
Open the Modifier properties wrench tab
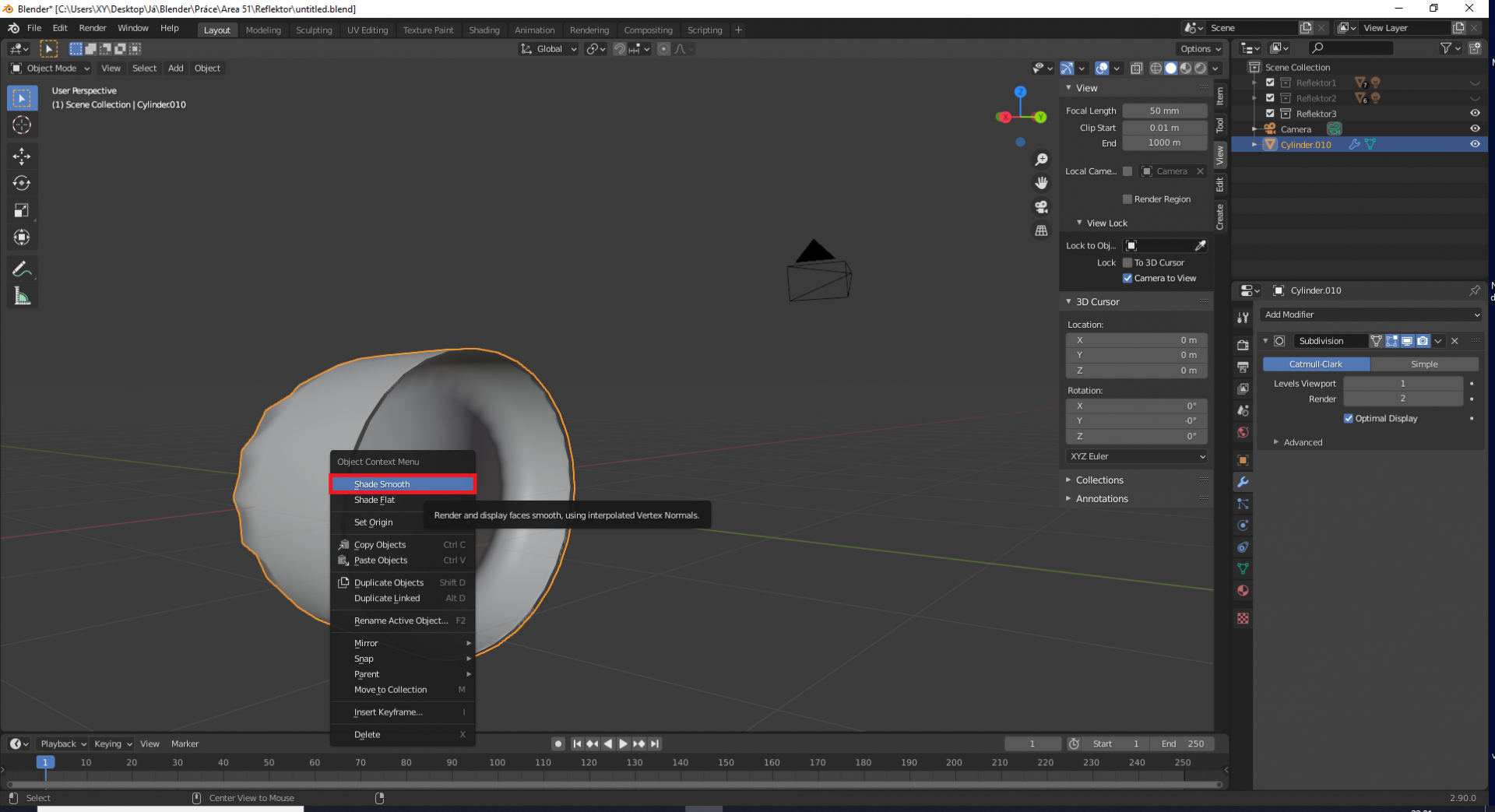(x=1243, y=482)
